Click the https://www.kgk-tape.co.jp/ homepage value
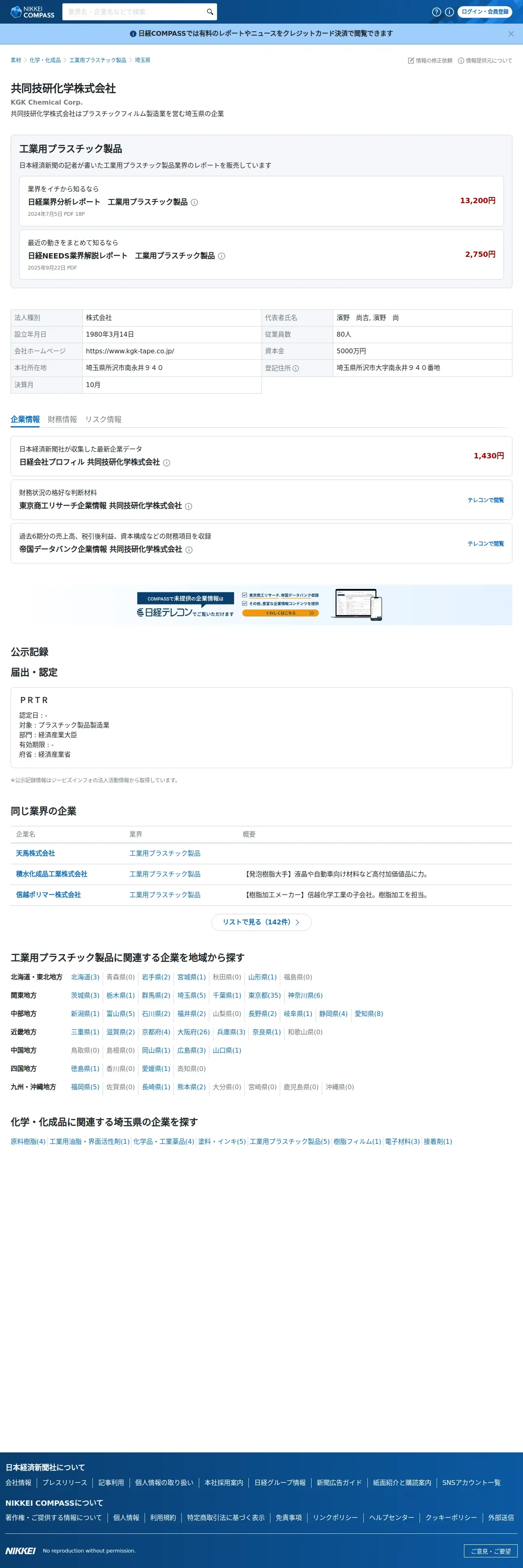 pos(130,351)
